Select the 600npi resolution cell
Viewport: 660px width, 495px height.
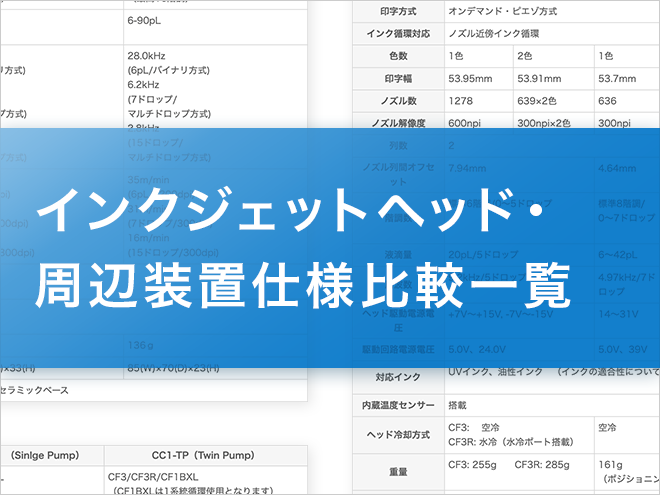coord(468,123)
